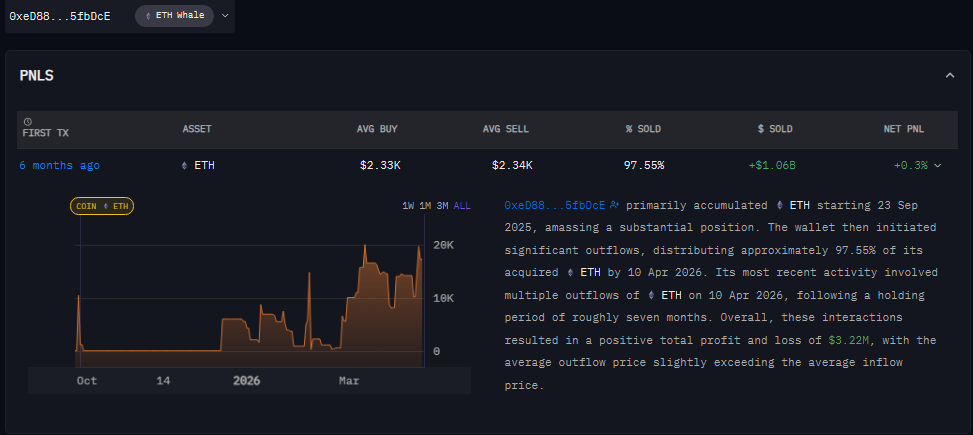Open the "6 months ago" first transaction link
The image size is (973, 435).
(59, 165)
